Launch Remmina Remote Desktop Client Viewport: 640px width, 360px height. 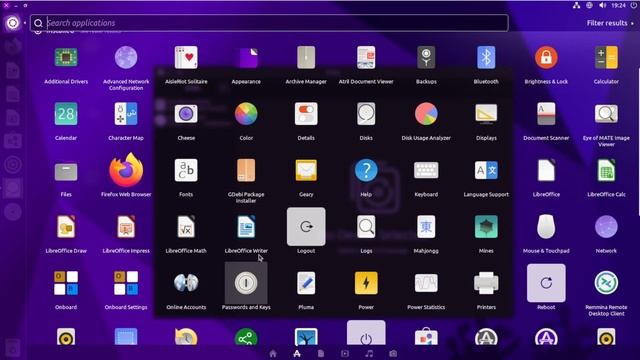[x=606, y=283]
